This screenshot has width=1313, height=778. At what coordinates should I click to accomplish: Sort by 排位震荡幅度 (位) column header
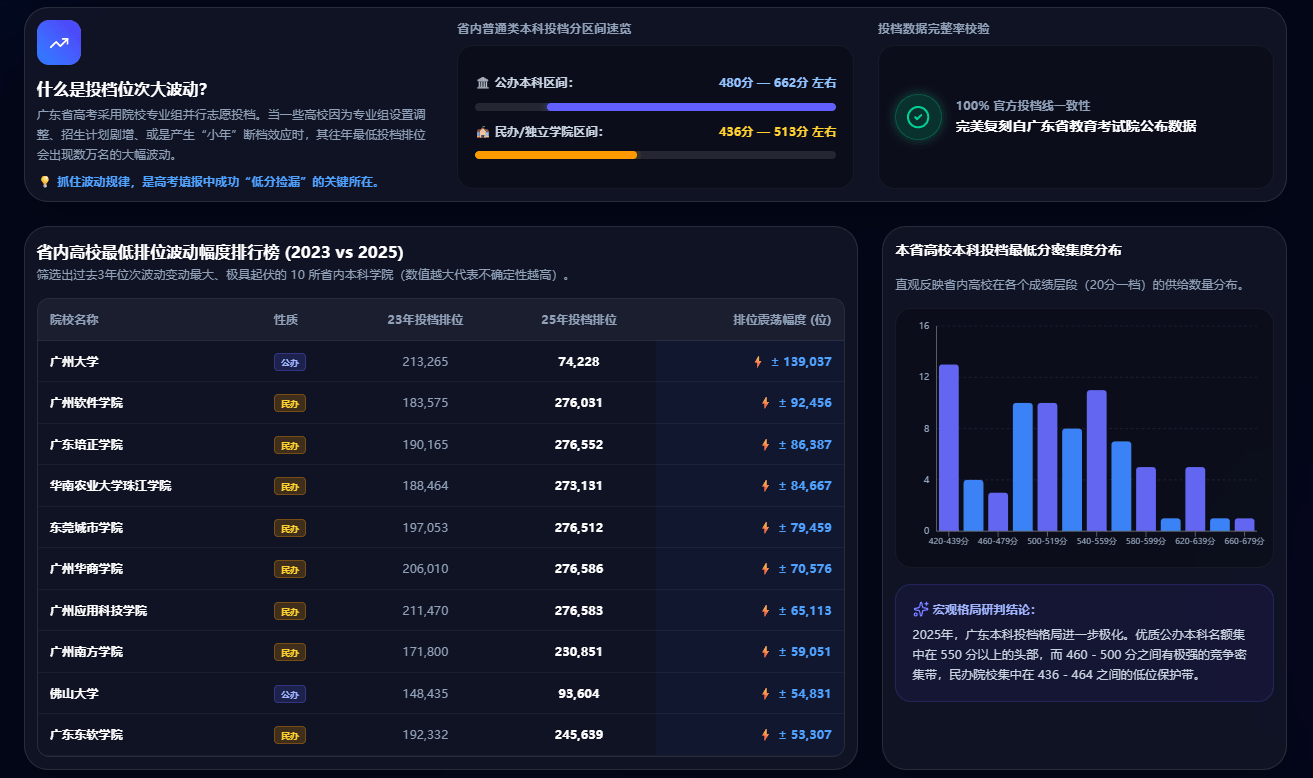[x=782, y=320]
